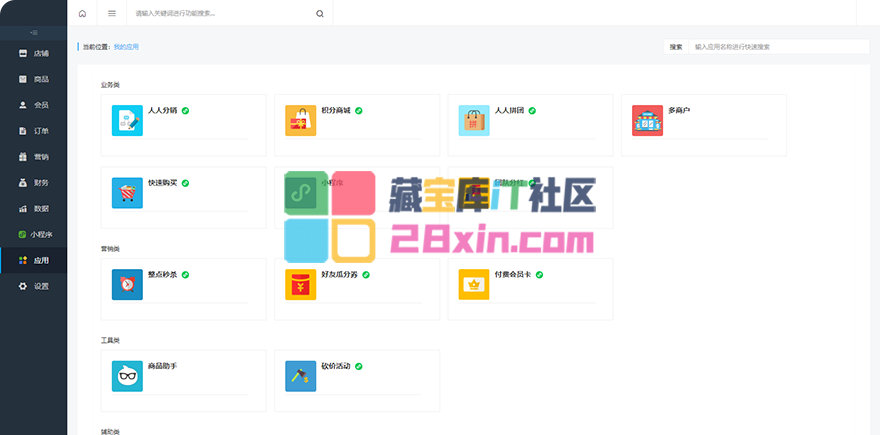Click the 人人分销 app title

pos(163,111)
